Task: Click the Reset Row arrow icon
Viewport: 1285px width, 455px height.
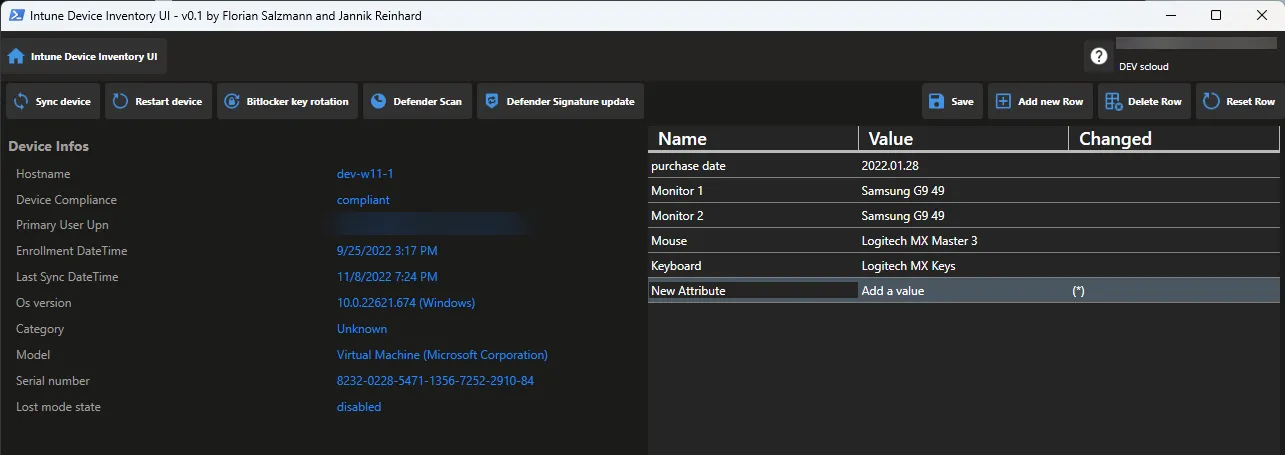Action: [x=1211, y=101]
